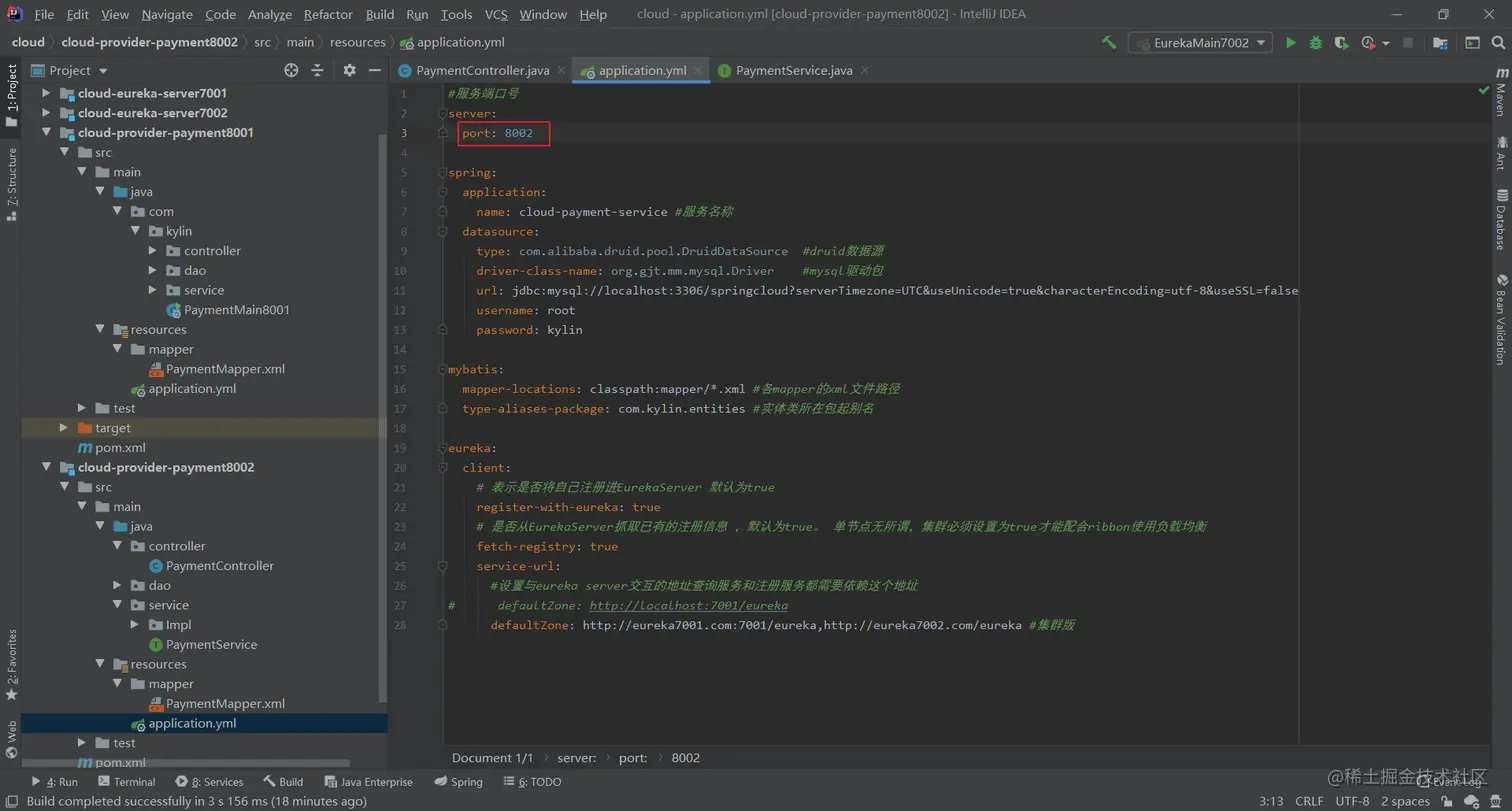Hide the Project panel with minus icon
Viewport: 1512px width, 811px height.
[375, 70]
